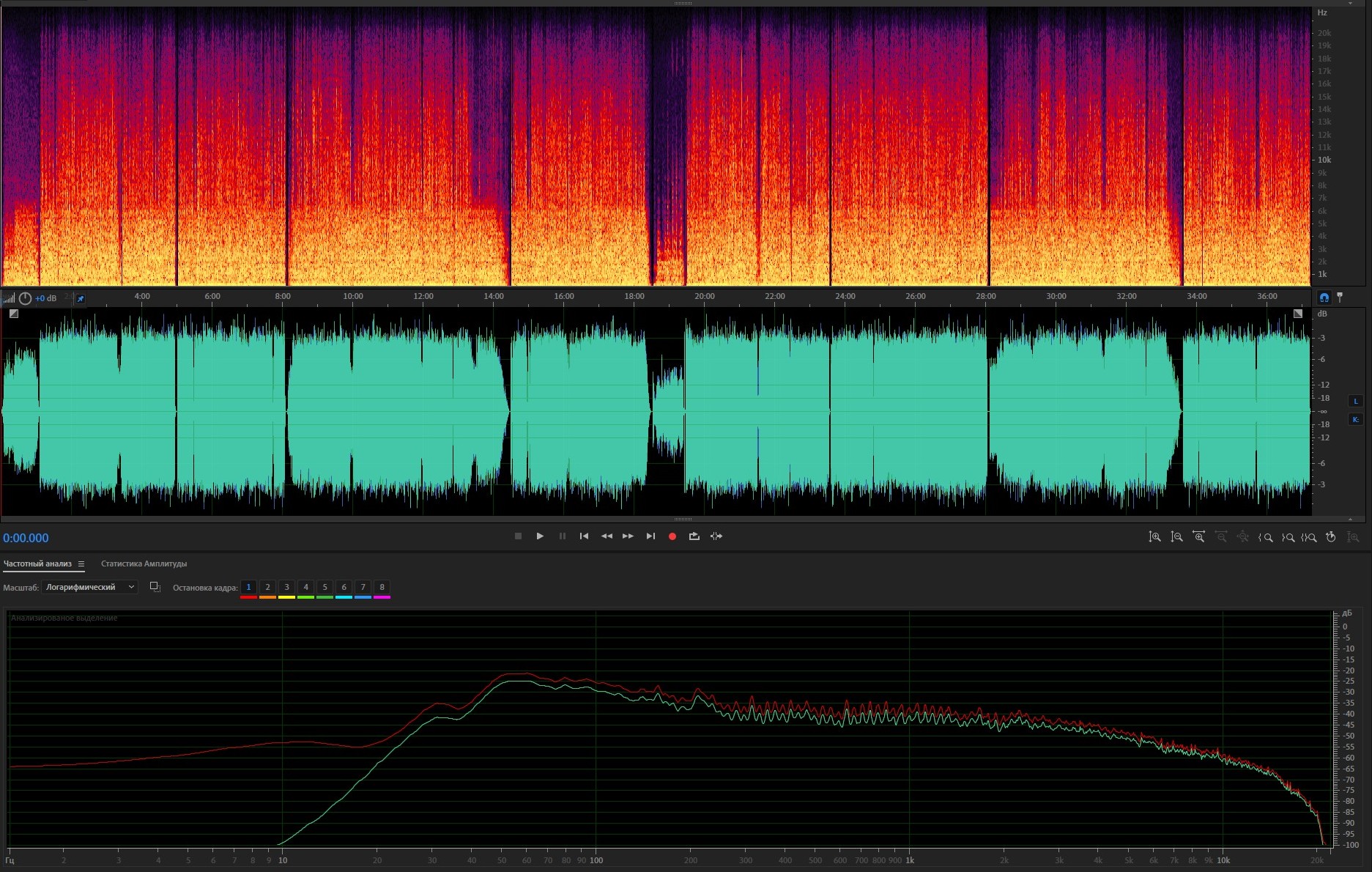Zoom in on time axis
The height and width of the screenshot is (872, 1372).
pyautogui.click(x=1198, y=537)
